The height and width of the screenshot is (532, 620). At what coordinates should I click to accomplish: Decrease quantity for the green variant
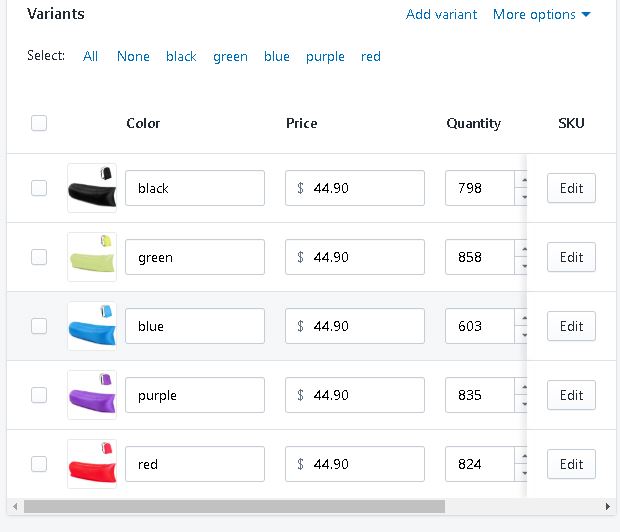[524, 266]
